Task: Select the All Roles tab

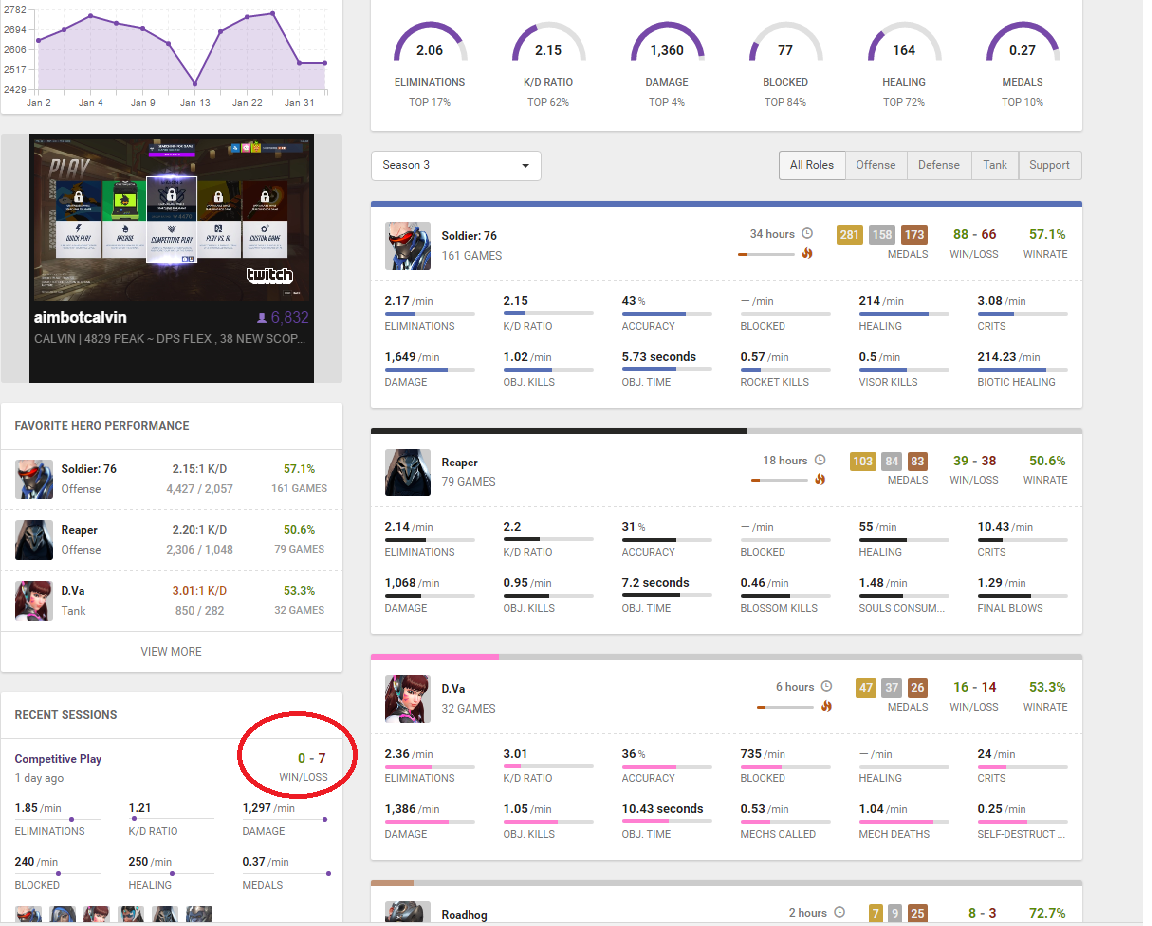Action: tap(812, 165)
